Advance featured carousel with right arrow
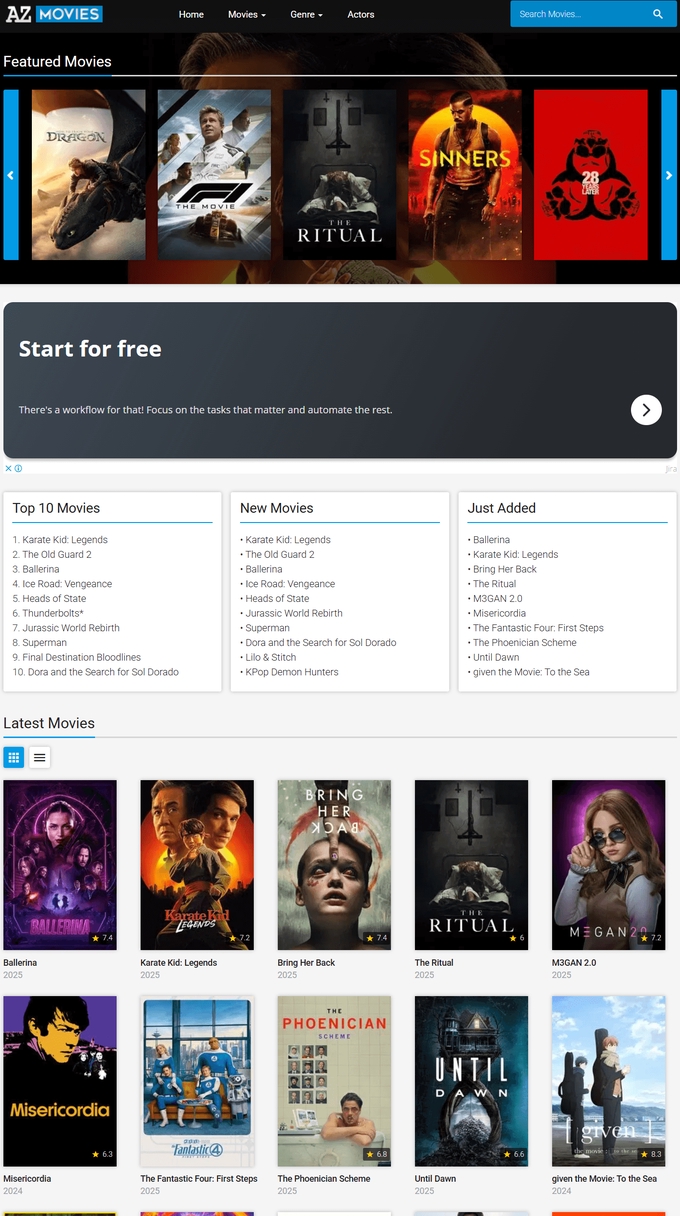The width and height of the screenshot is (680, 1216). pos(669,175)
